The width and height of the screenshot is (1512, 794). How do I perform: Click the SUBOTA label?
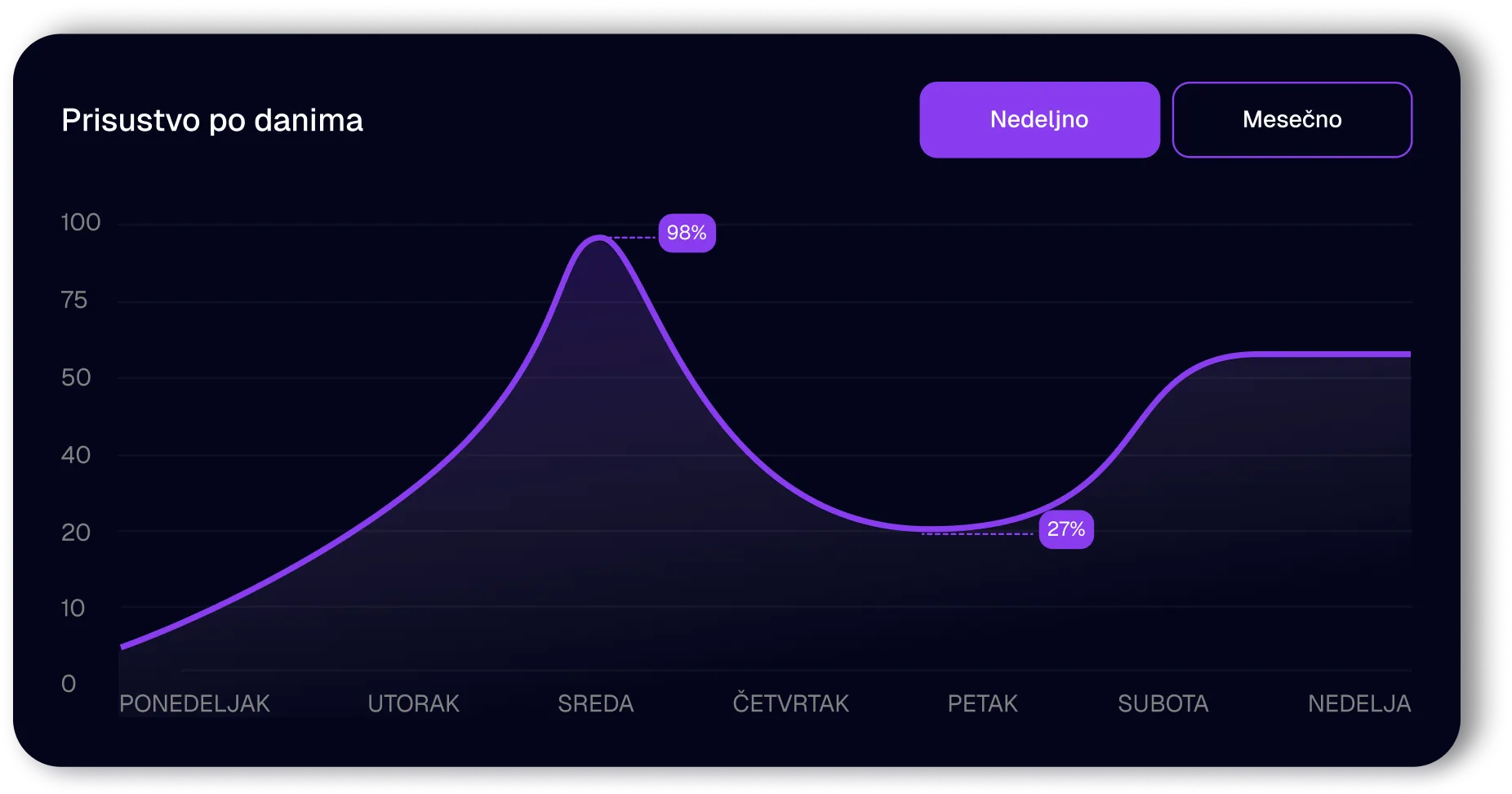click(x=1163, y=703)
